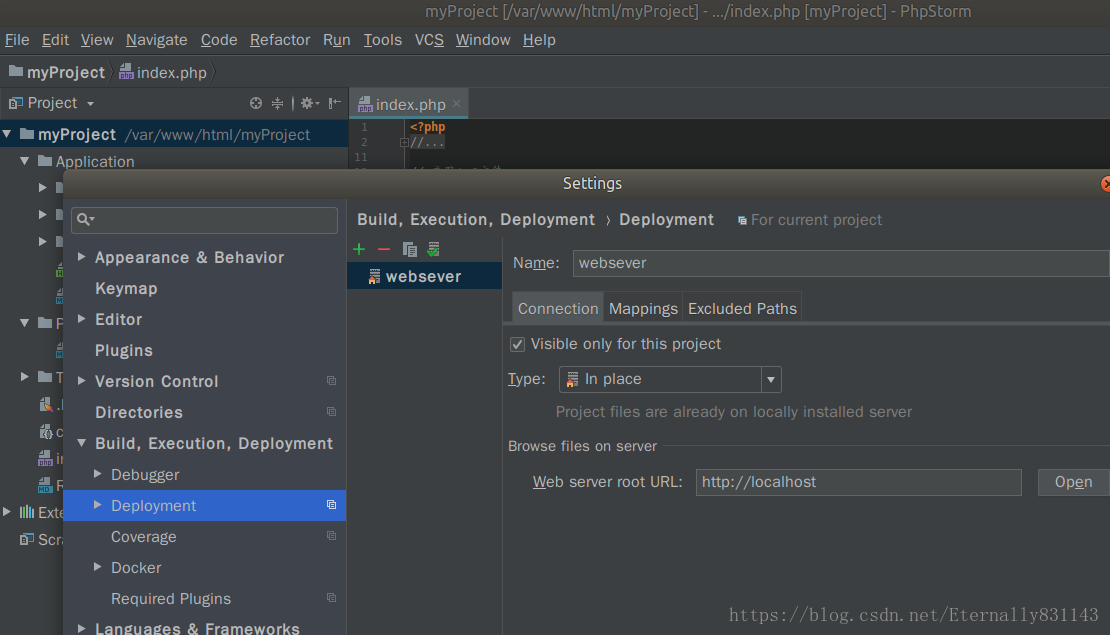The height and width of the screenshot is (635, 1110).
Task: Expand Languages & Frameworks settings
Action: [x=81, y=629]
